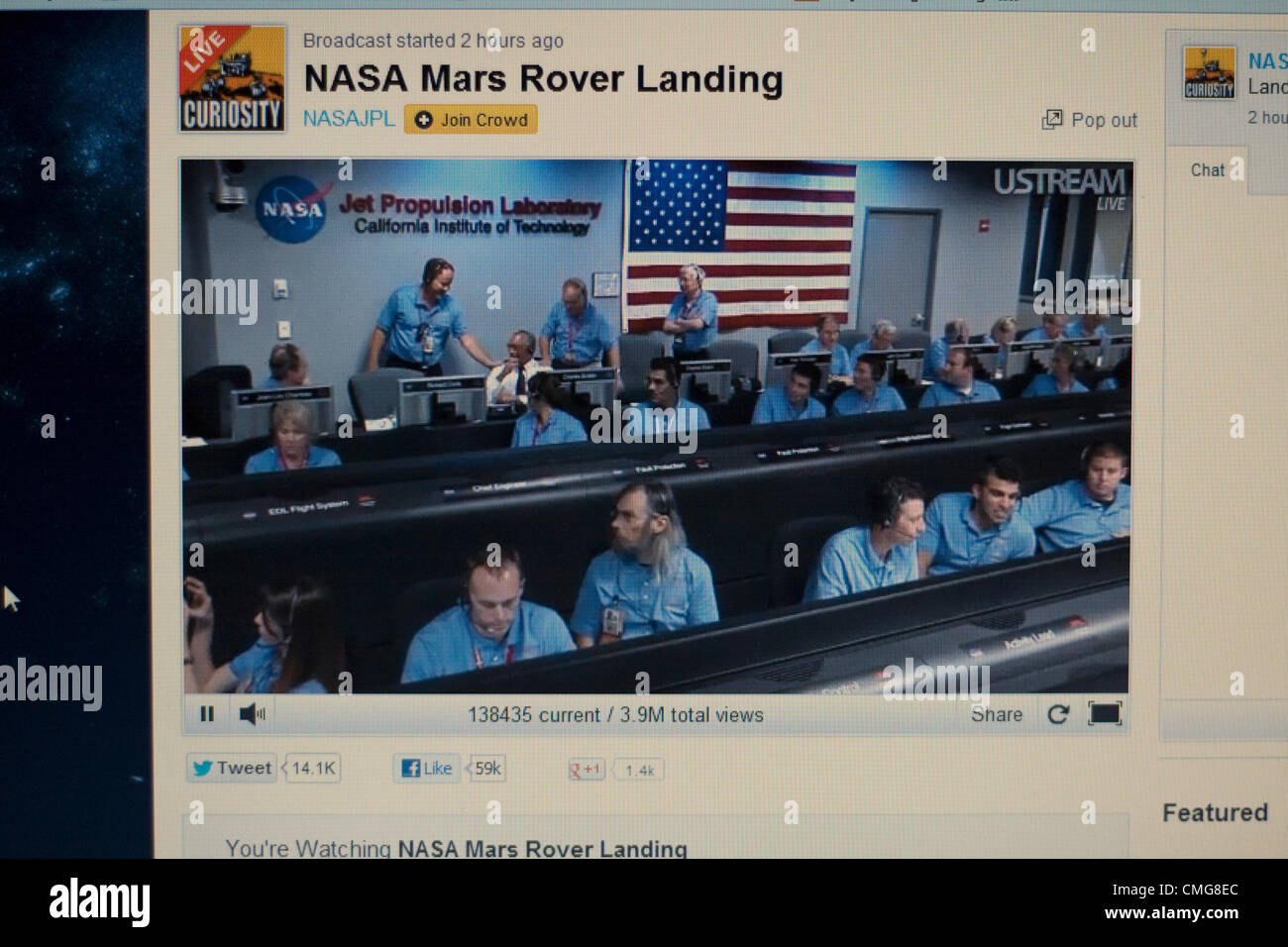The width and height of the screenshot is (1288, 947).
Task: Pop out the video player
Action: [1090, 120]
